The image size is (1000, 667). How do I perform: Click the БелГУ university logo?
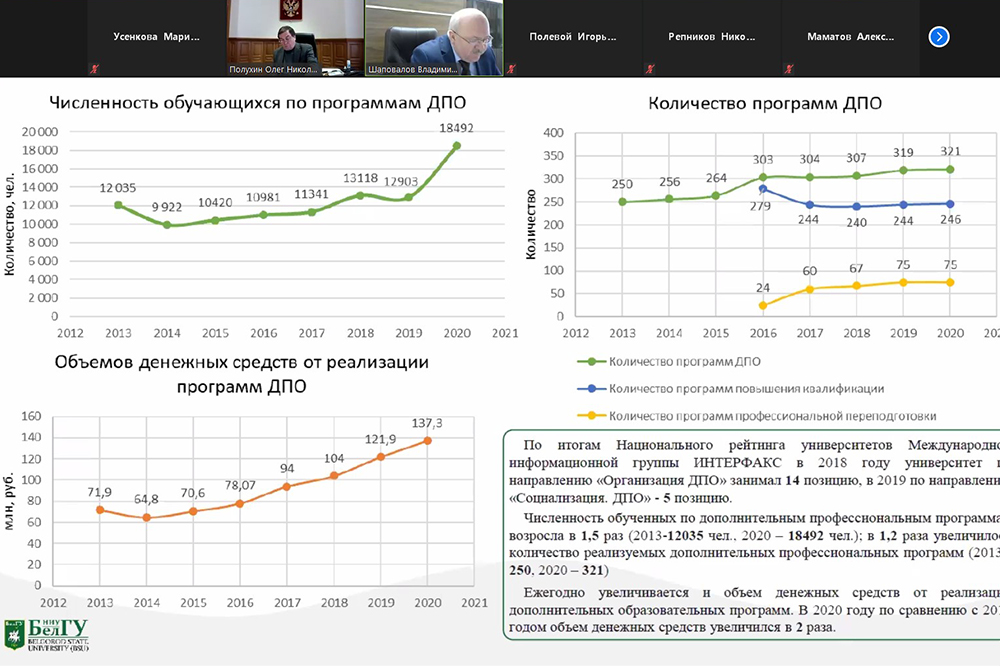coord(46,636)
